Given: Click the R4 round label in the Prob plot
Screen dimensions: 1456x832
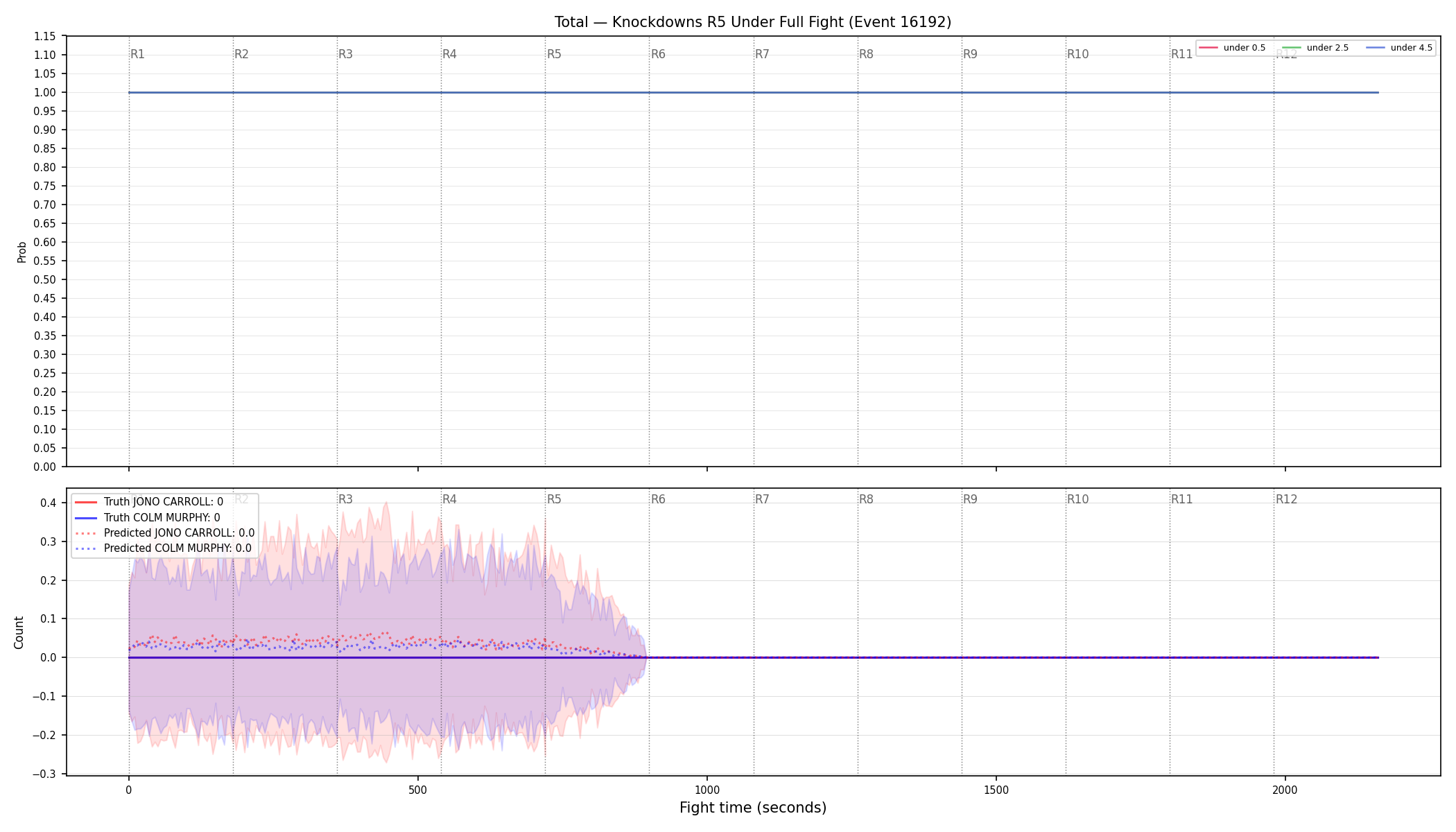Looking at the screenshot, I should 449,54.
